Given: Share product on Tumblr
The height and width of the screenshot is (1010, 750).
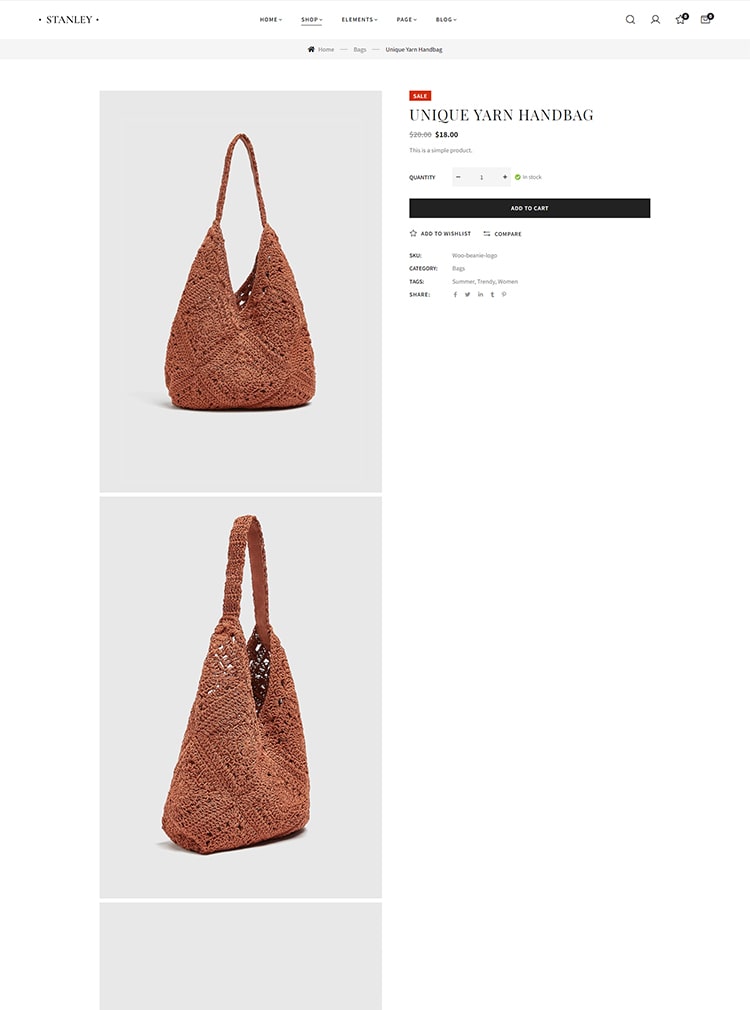Looking at the screenshot, I should 492,294.
